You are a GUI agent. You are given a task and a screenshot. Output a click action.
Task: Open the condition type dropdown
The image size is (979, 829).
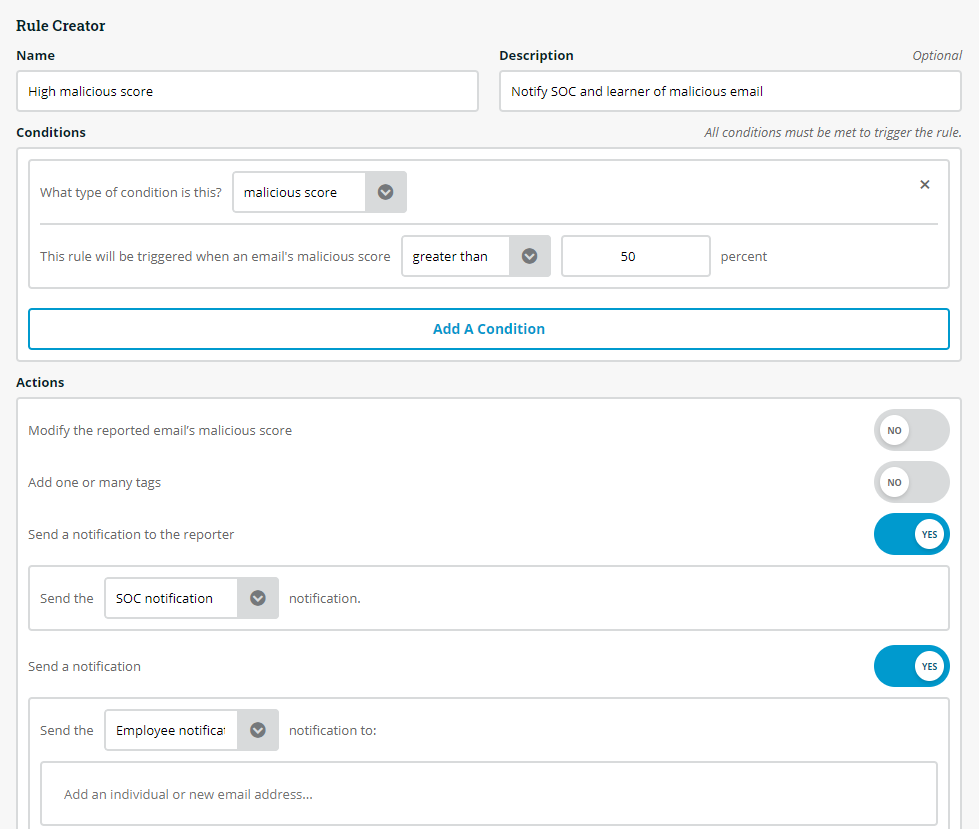(x=300, y=193)
